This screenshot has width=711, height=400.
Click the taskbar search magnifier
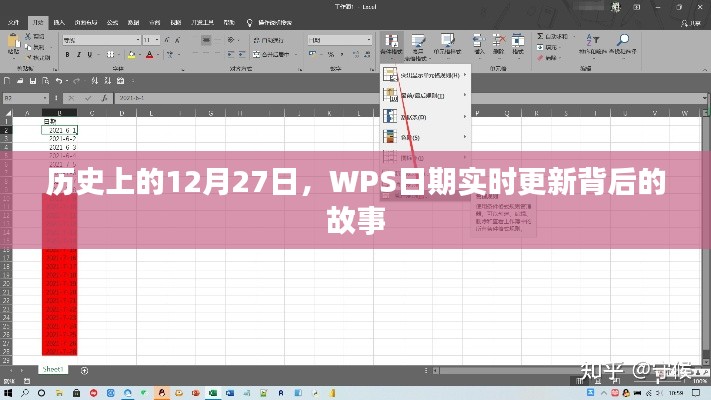24,393
